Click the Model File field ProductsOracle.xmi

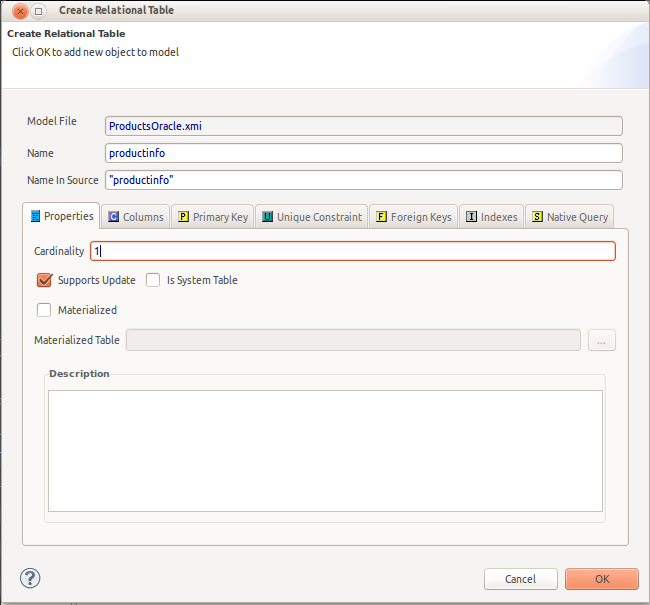(x=364, y=126)
